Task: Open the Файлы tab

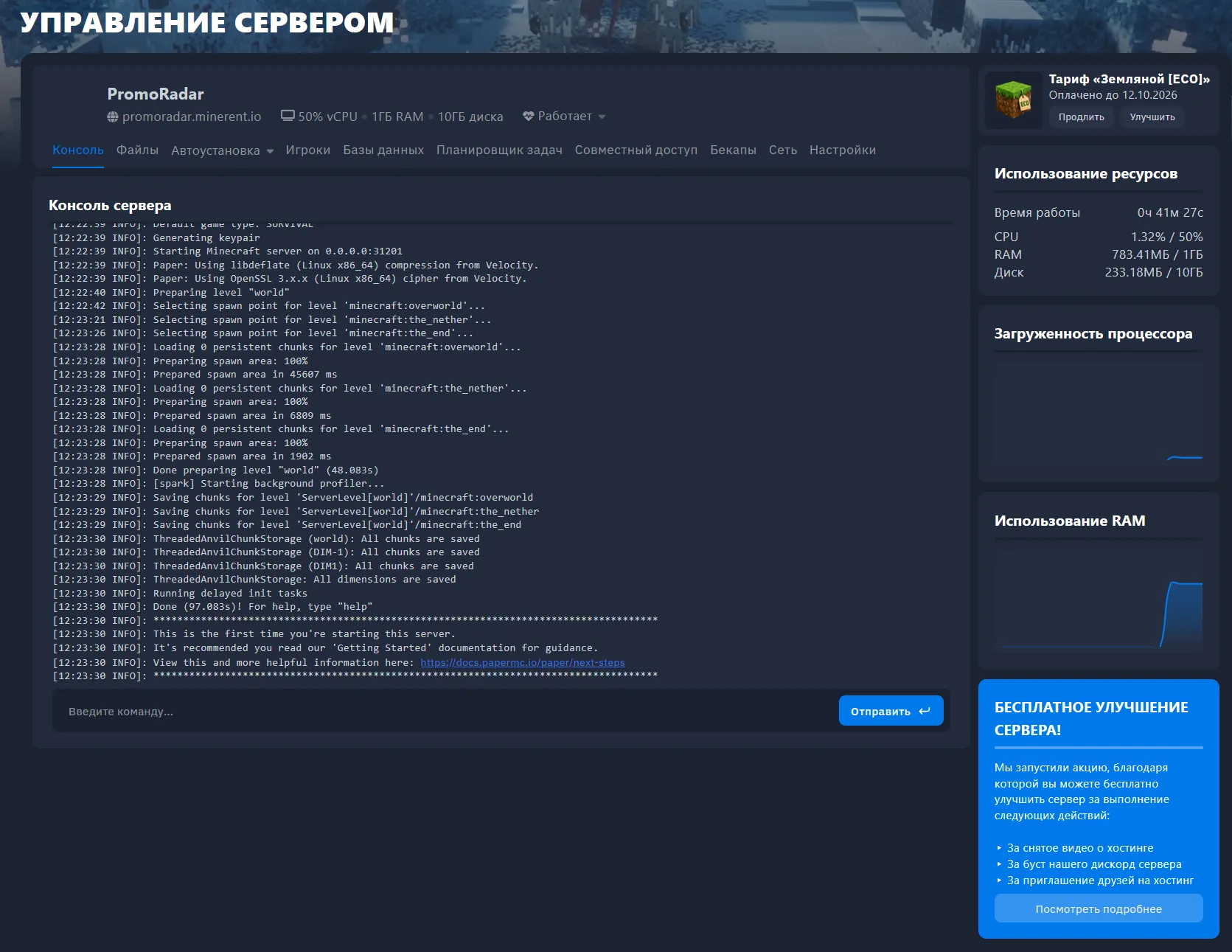Action: tap(137, 150)
